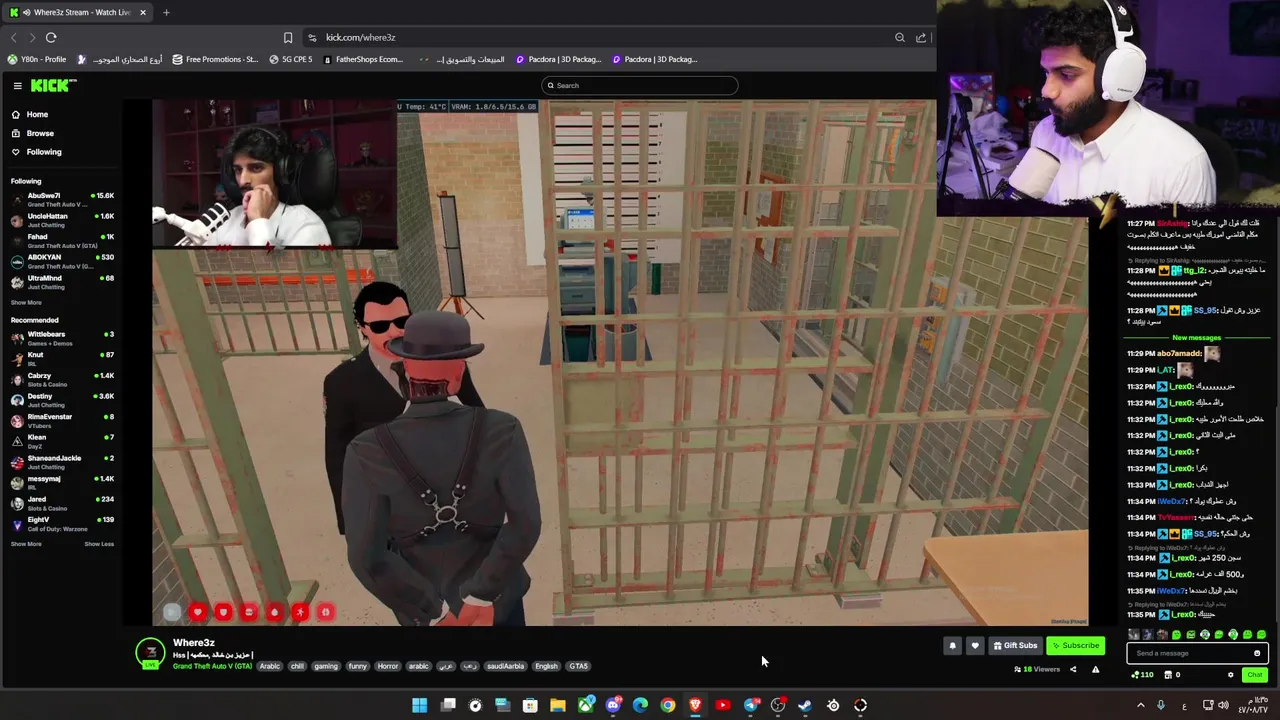
Task: Open 5G CPE 5 bookmark
Action: pos(291,59)
